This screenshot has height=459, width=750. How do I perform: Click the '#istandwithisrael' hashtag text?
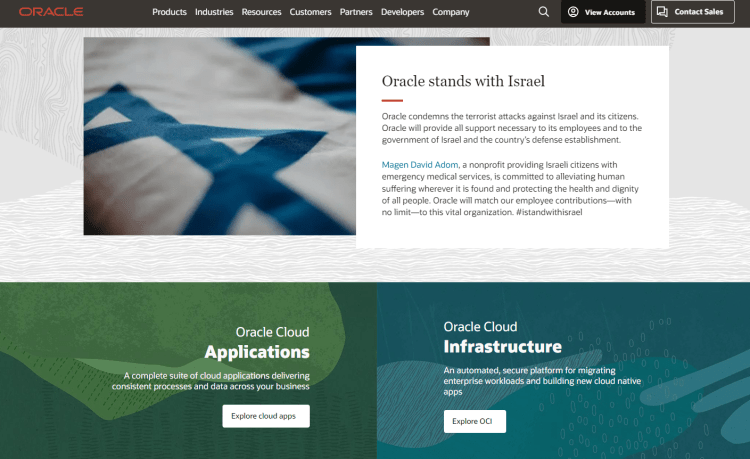pyautogui.click(x=549, y=212)
